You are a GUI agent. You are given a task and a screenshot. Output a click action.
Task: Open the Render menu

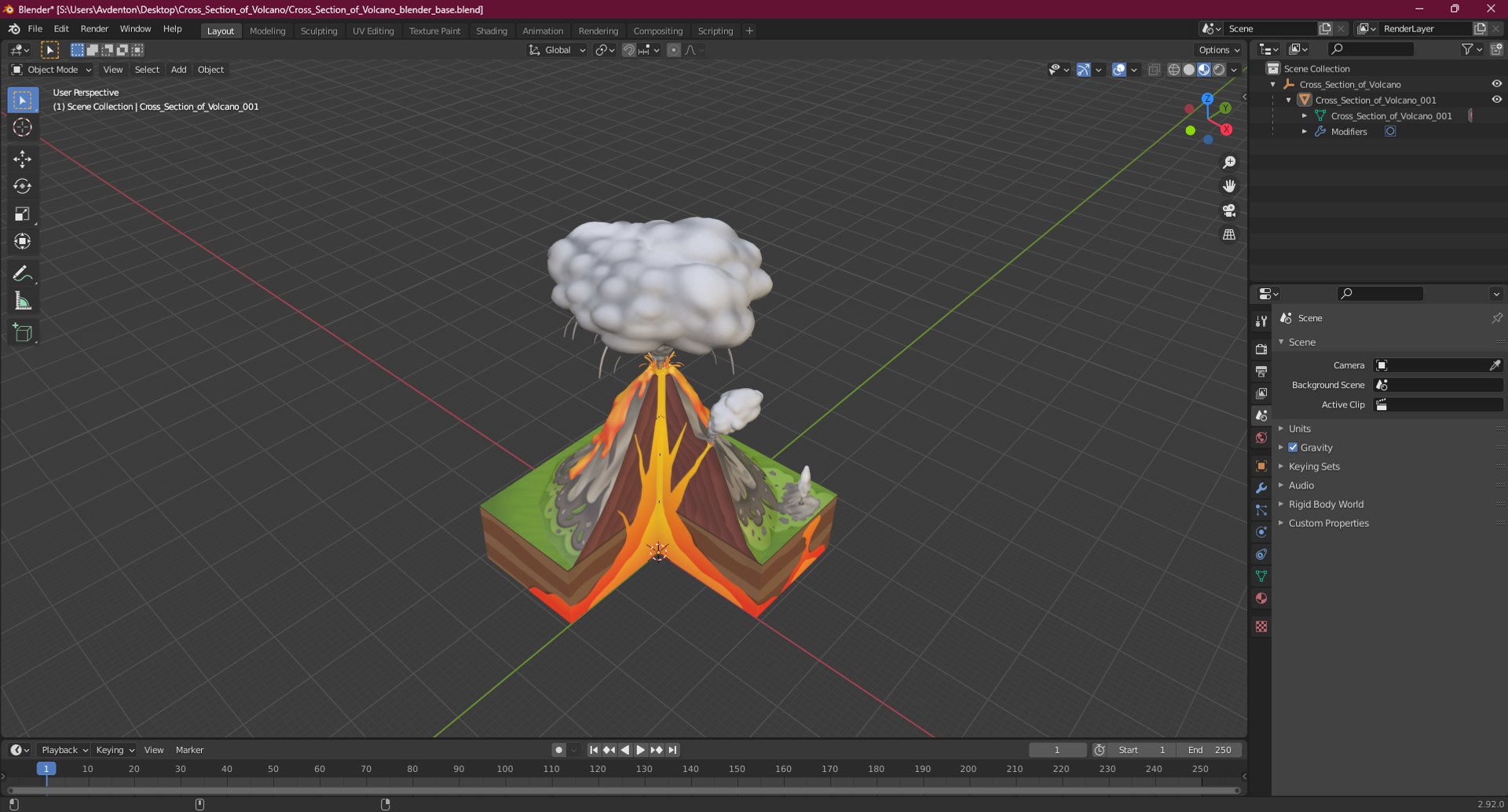94,29
